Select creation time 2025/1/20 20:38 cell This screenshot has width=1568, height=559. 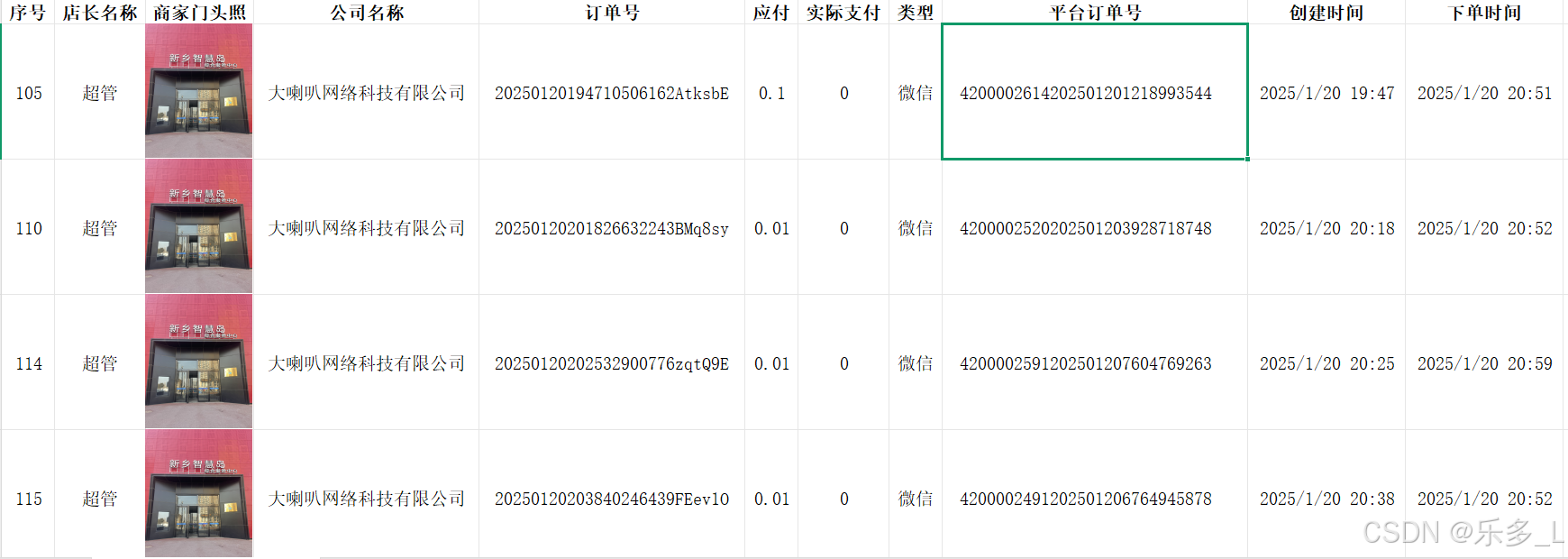pyautogui.click(x=1326, y=499)
